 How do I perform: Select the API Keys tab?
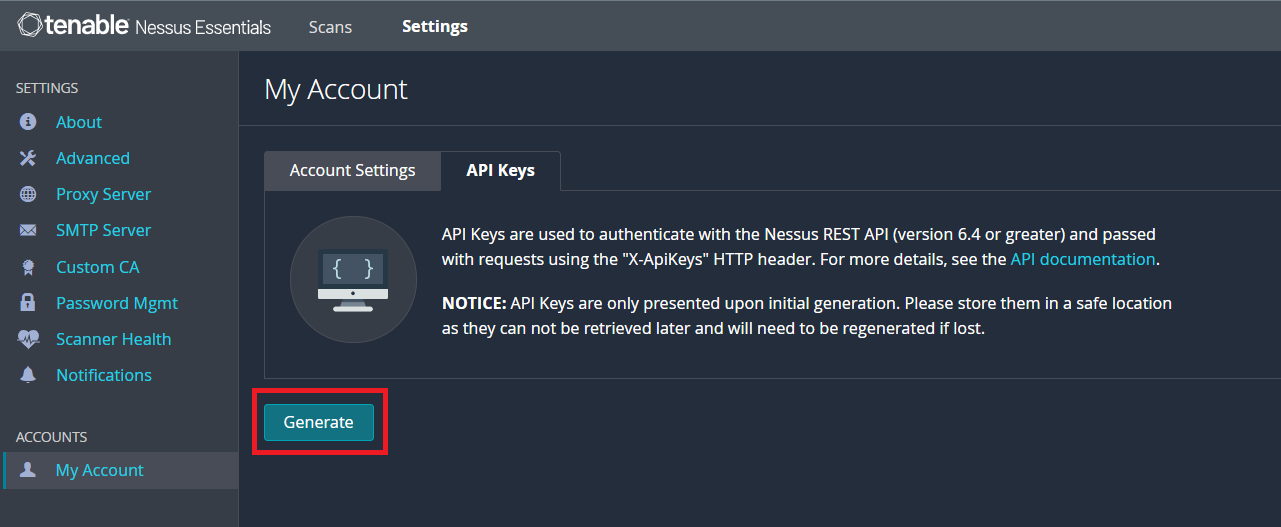click(x=500, y=170)
